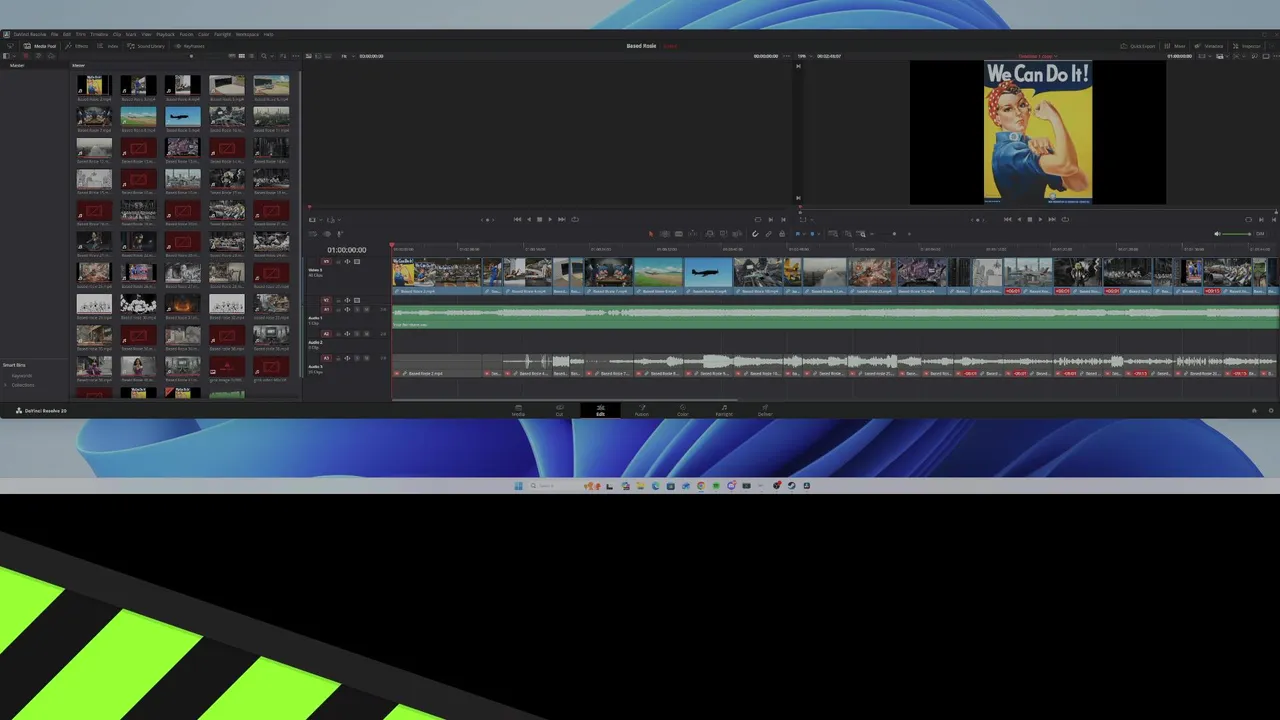This screenshot has height=720, width=1280.
Task: Switch media pool to thumbnail view
Action: (241, 56)
